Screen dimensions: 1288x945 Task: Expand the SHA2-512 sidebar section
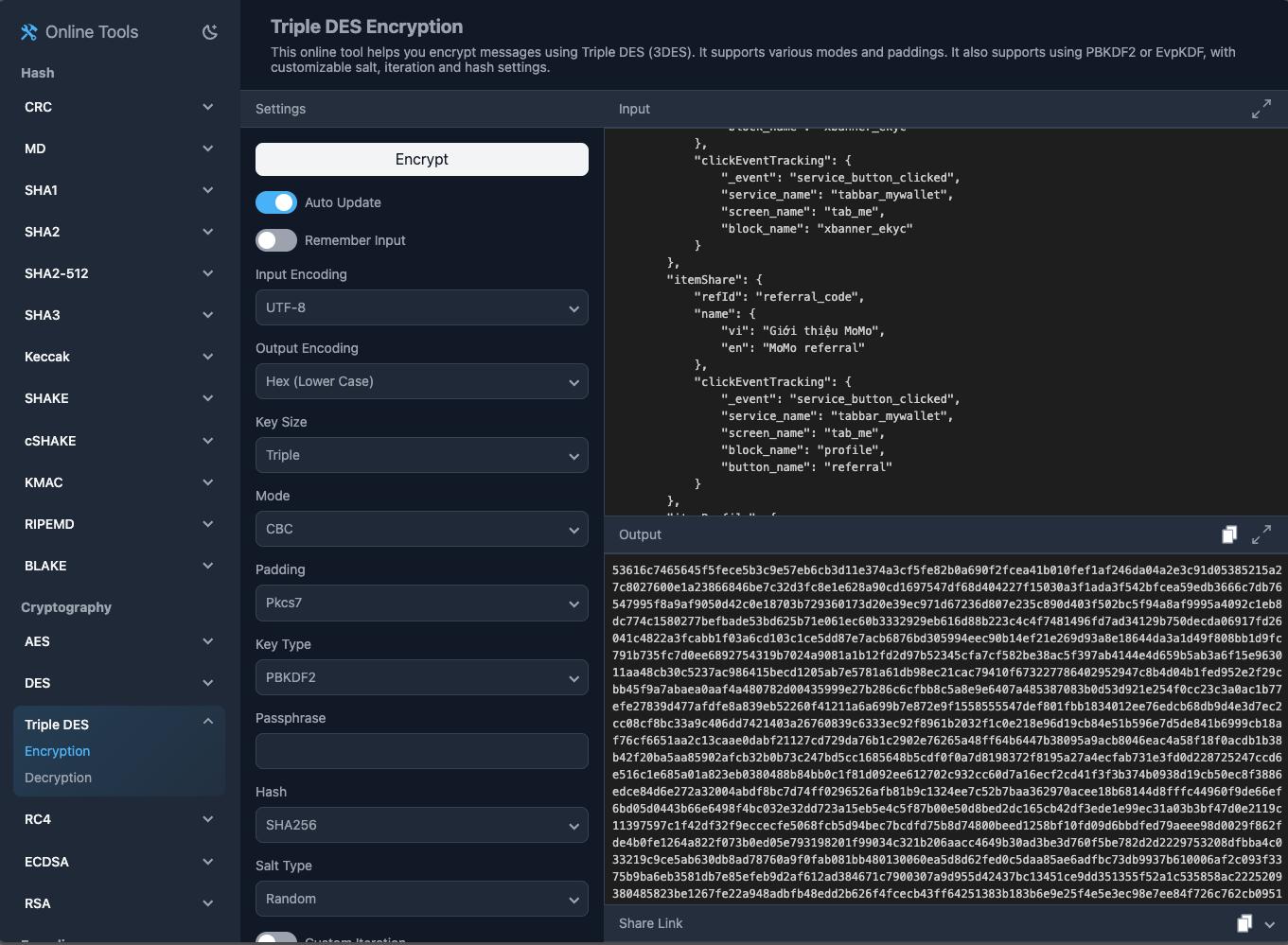[x=119, y=273]
